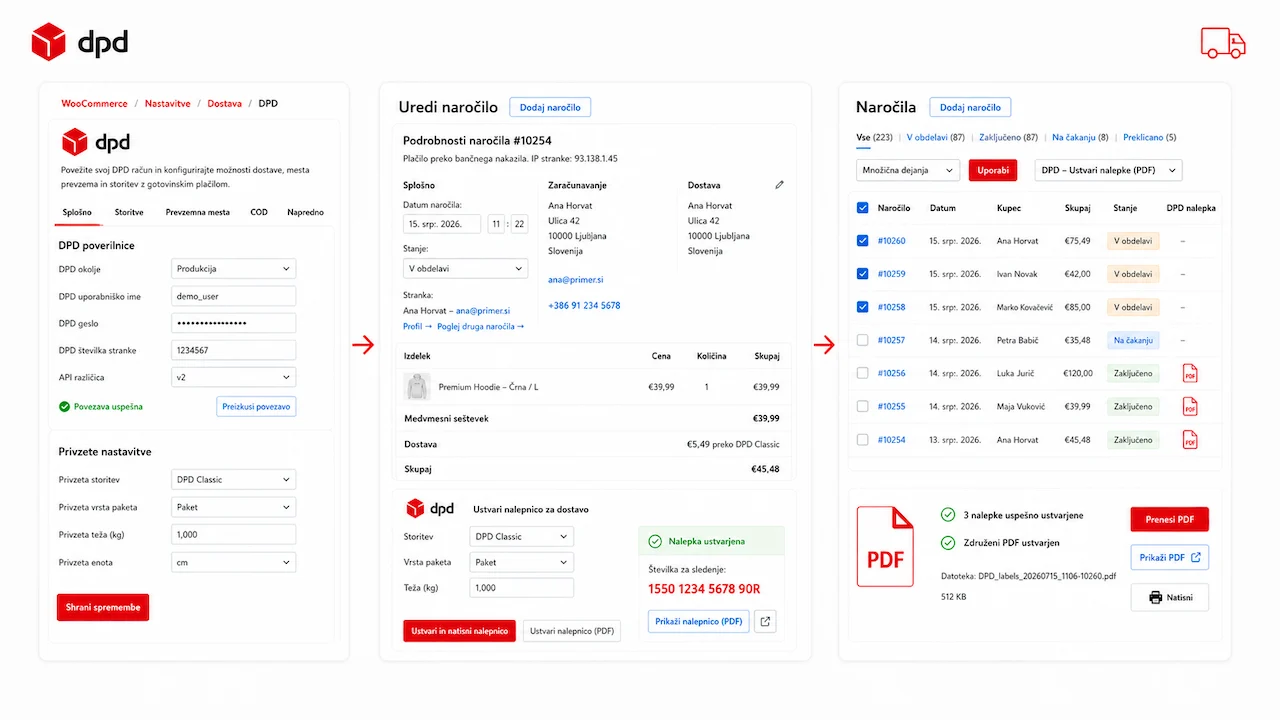The image size is (1280, 720).
Task: Open the Vrsta paketa dropdown in label section
Action: [522, 562]
